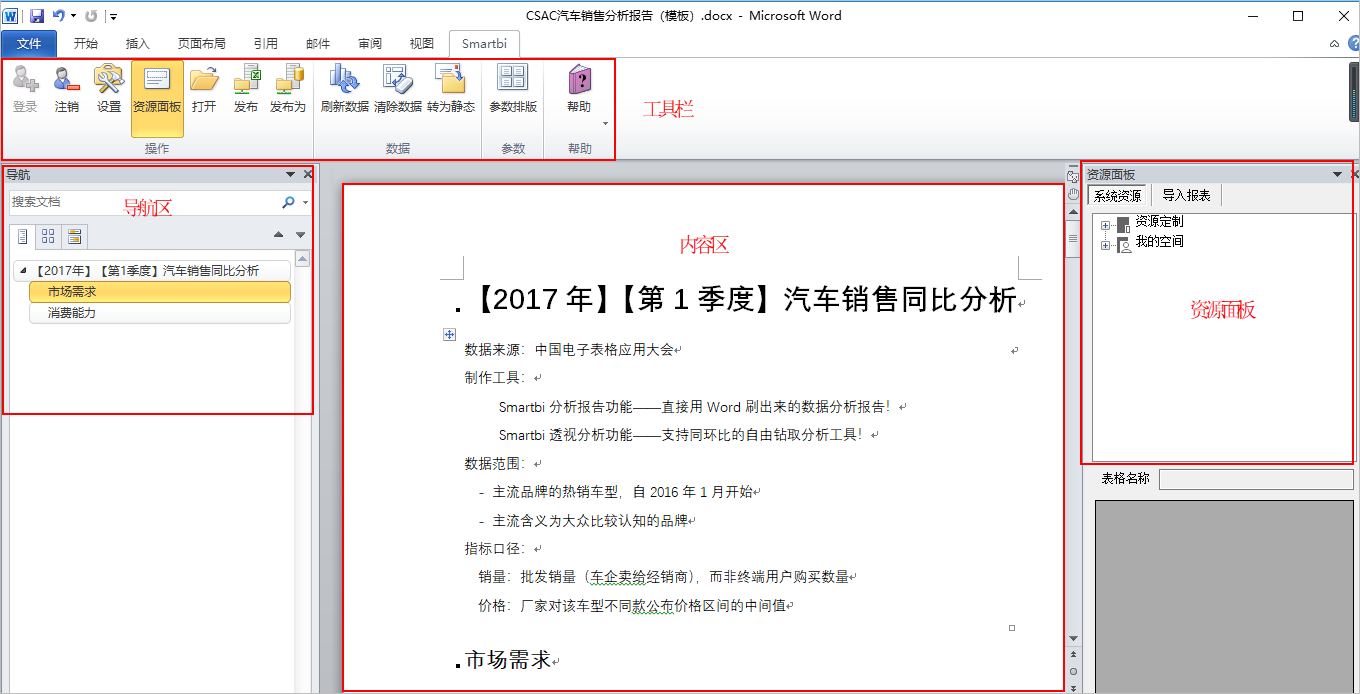Select the browse pages thumbnail tab icon

coord(48,236)
